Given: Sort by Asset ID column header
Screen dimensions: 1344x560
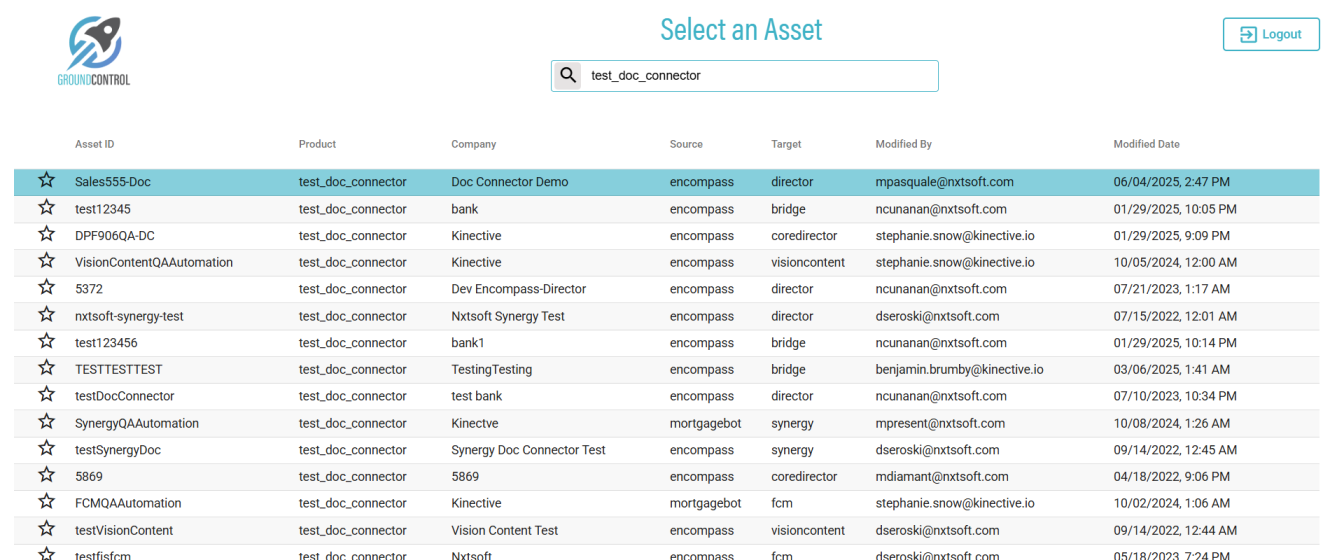Looking at the screenshot, I should pyautogui.click(x=95, y=144).
